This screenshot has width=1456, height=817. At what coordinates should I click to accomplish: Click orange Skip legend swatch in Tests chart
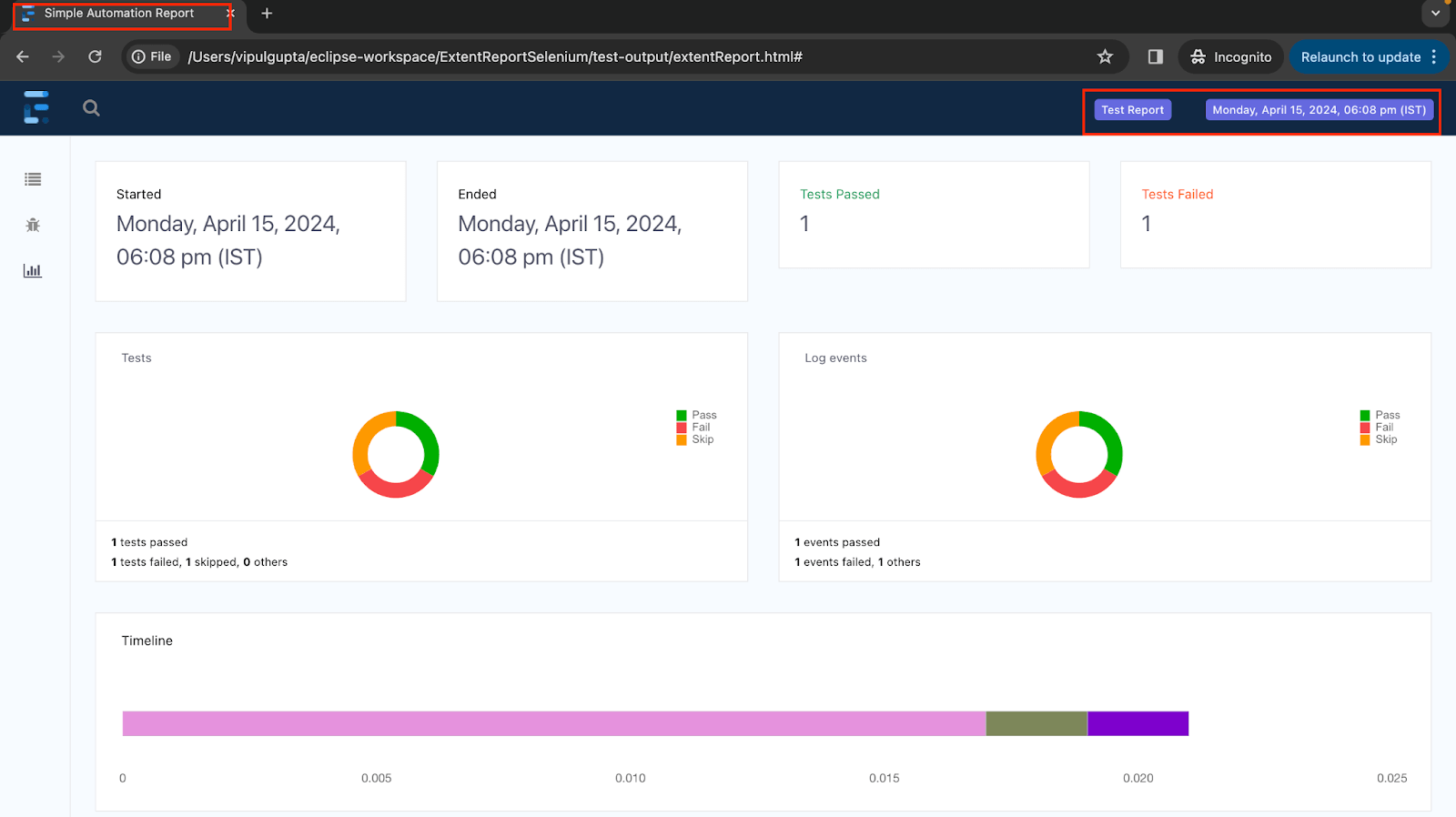click(682, 439)
